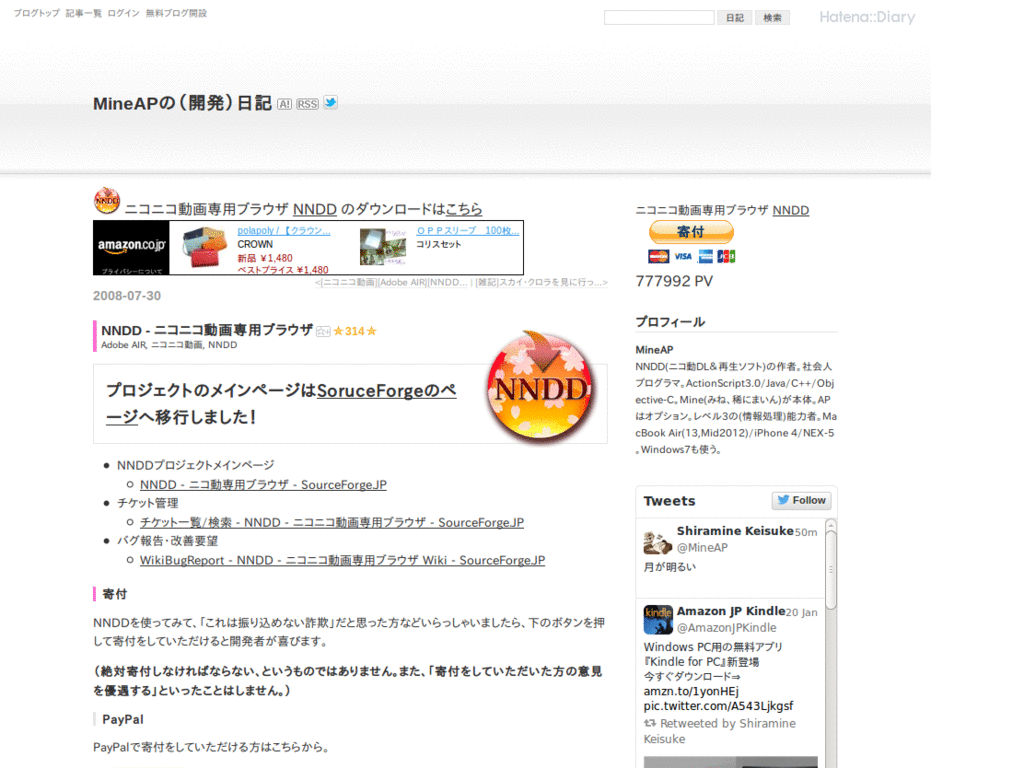Screen dimensions: 1024x768
Task: Click the 314 star count
Action: [x=355, y=331]
